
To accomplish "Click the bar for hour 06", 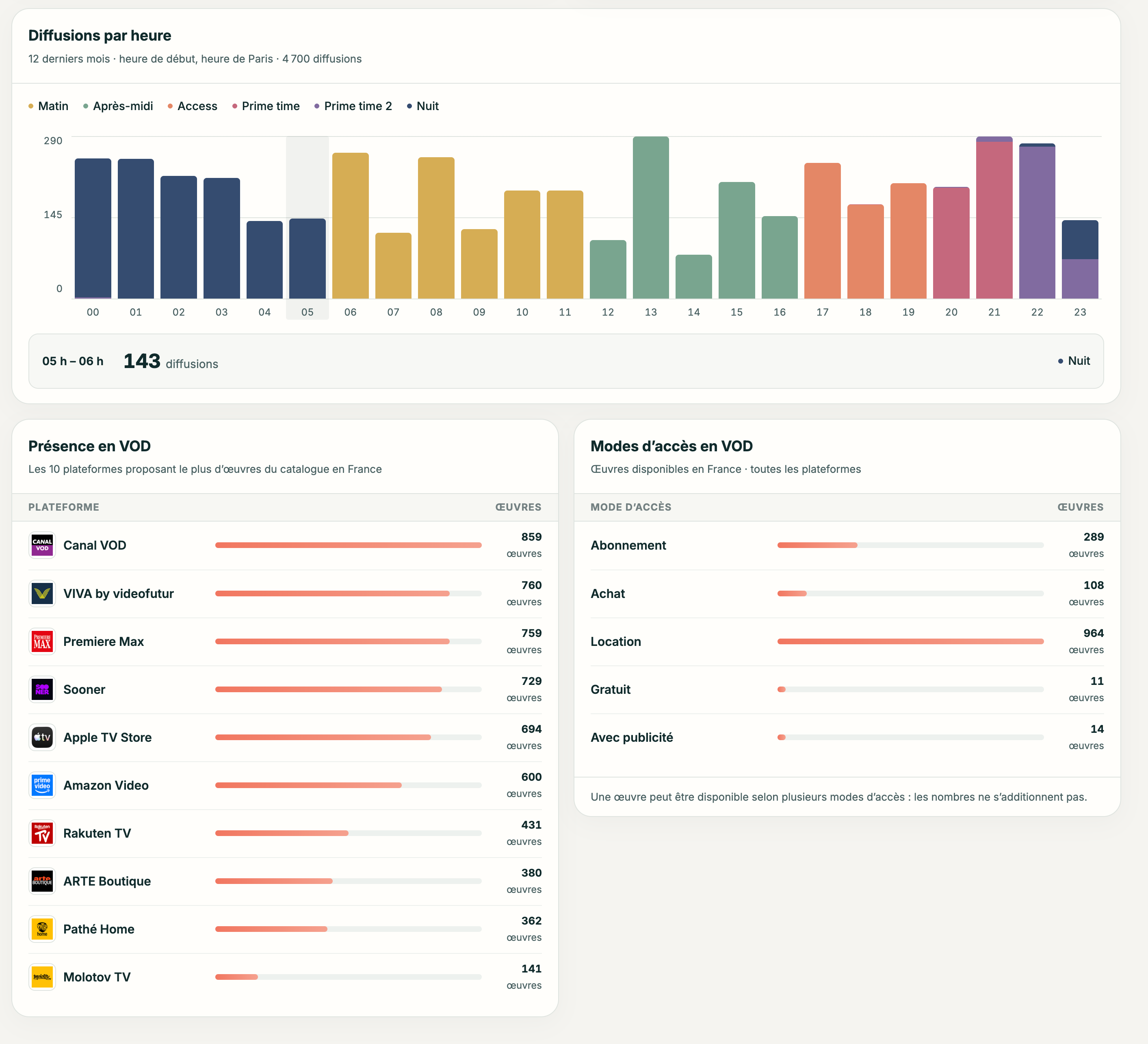I will point(350,225).
